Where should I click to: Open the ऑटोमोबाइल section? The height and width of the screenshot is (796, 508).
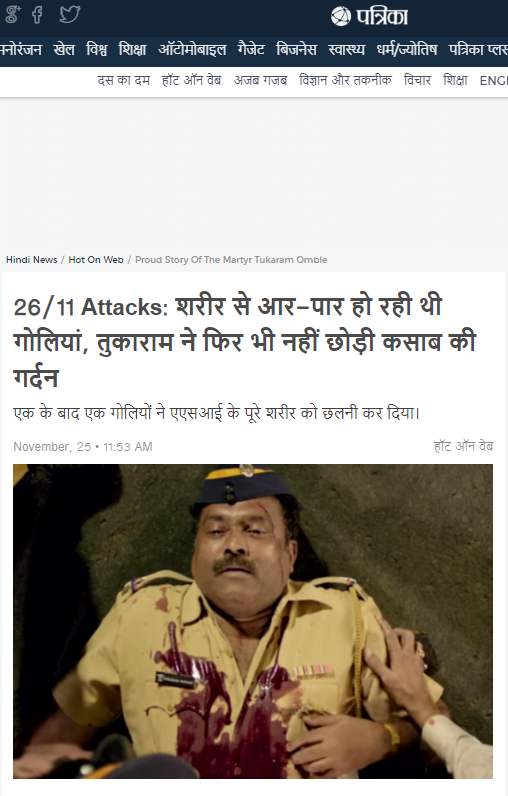[x=192, y=50]
